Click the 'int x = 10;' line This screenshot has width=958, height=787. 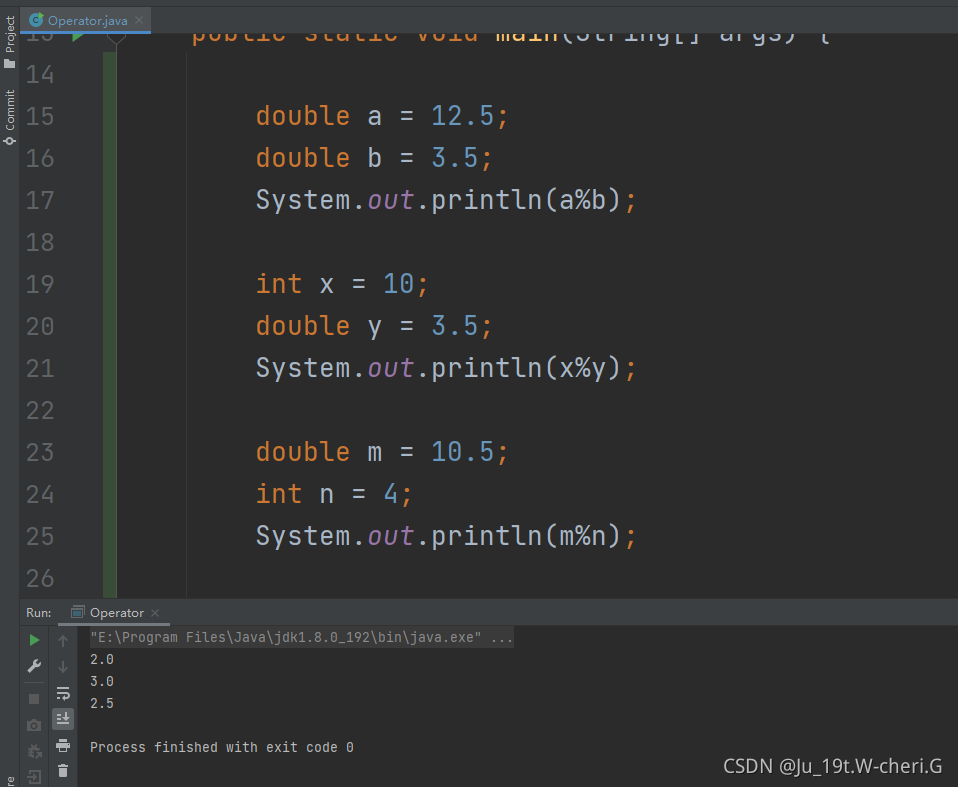tap(342, 284)
